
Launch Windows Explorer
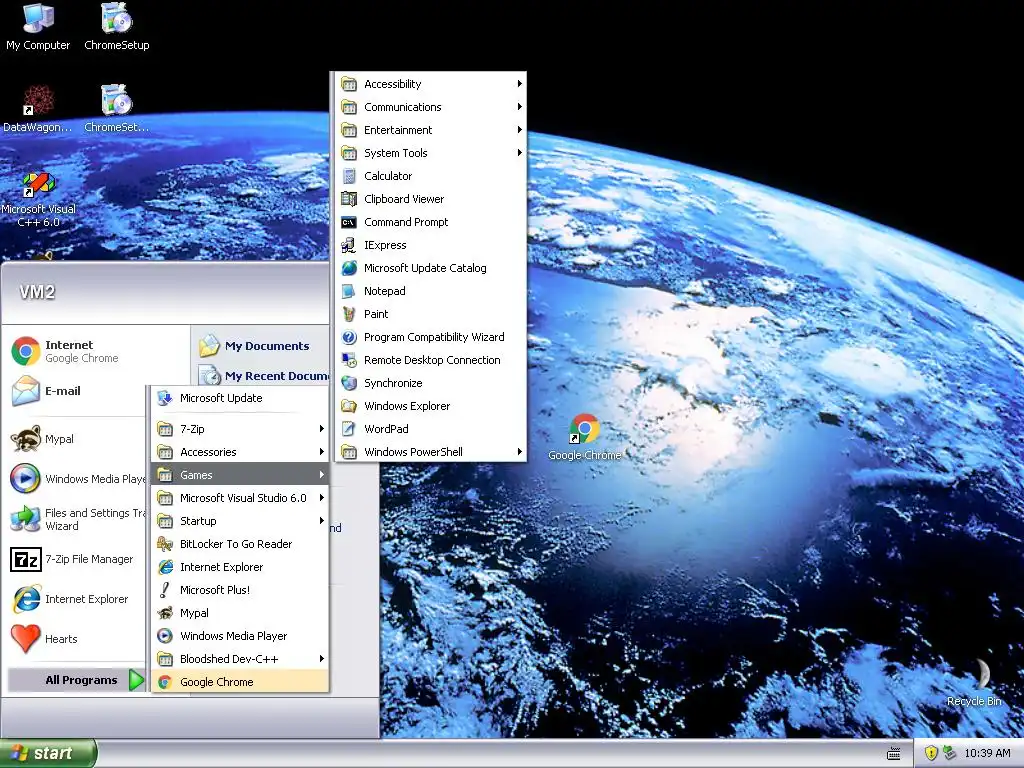pyautogui.click(x=431, y=406)
